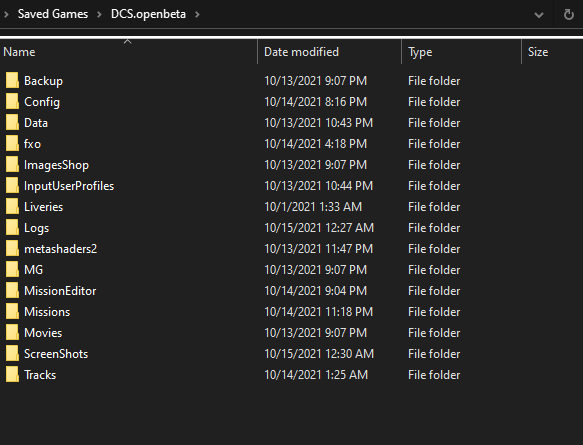Select the Config folder icon
The image size is (583, 445).
click(12, 101)
